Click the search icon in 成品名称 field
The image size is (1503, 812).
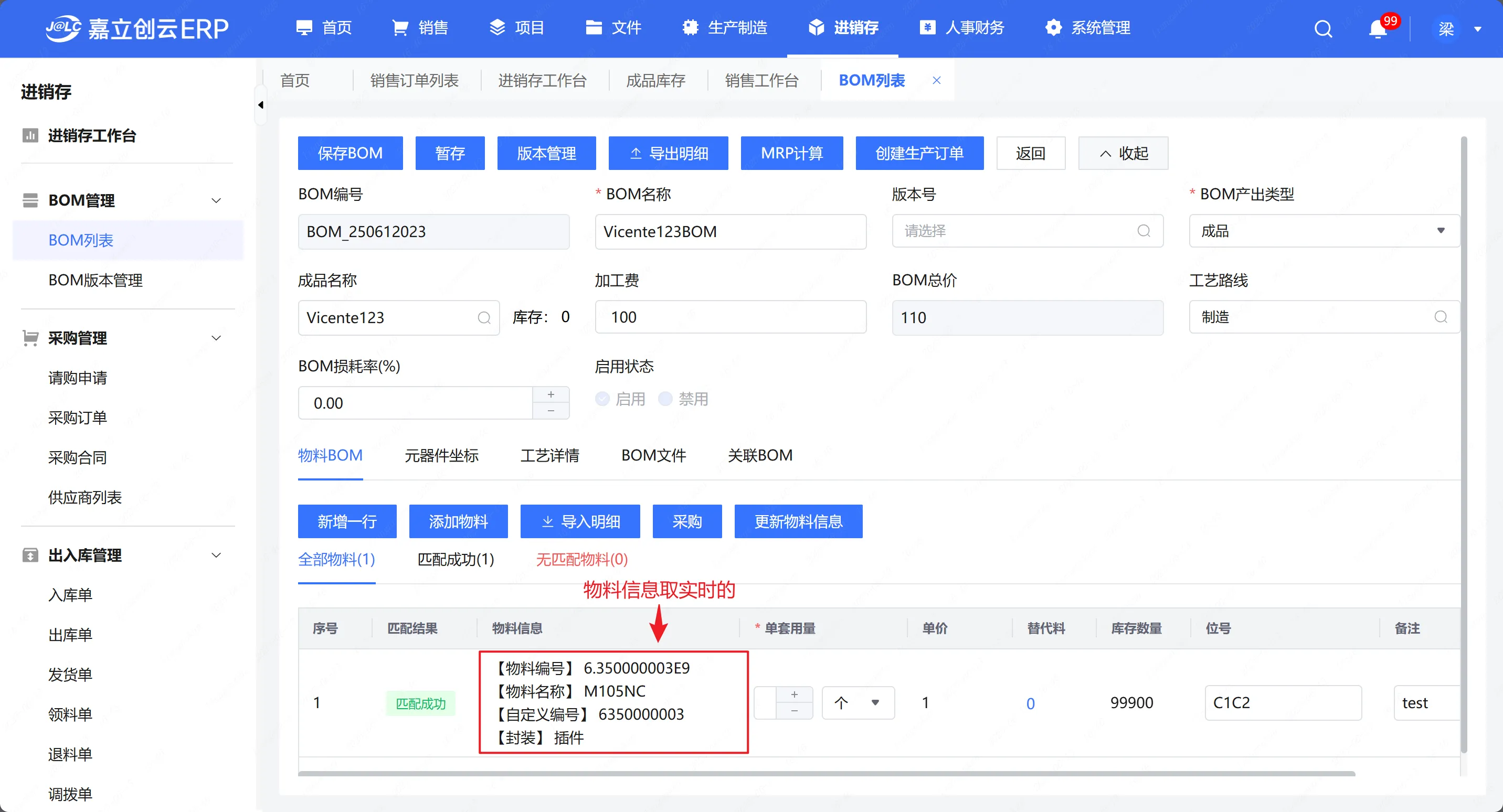click(x=484, y=318)
